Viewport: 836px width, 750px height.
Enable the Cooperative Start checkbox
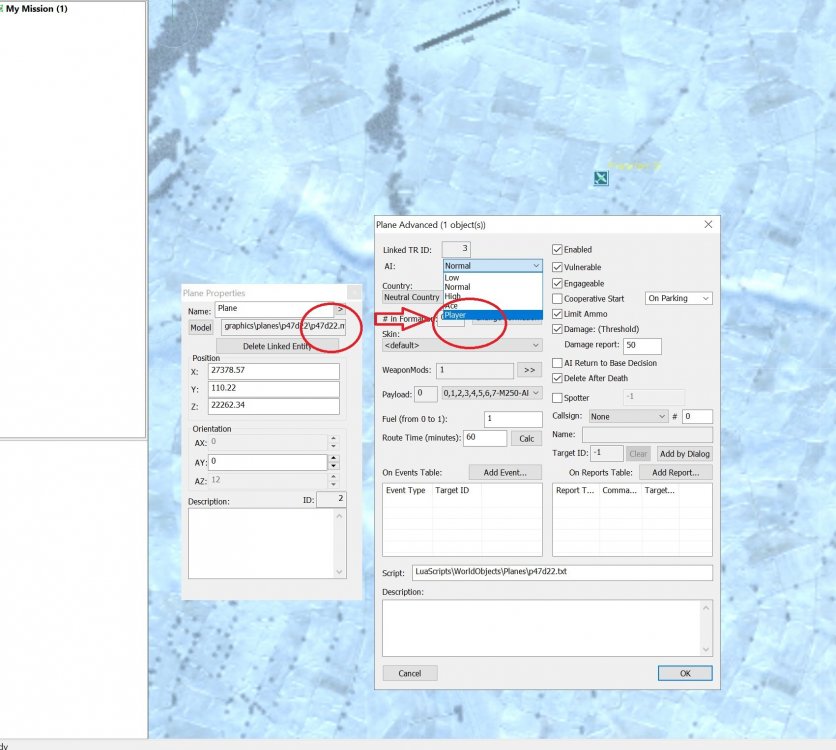(558, 298)
